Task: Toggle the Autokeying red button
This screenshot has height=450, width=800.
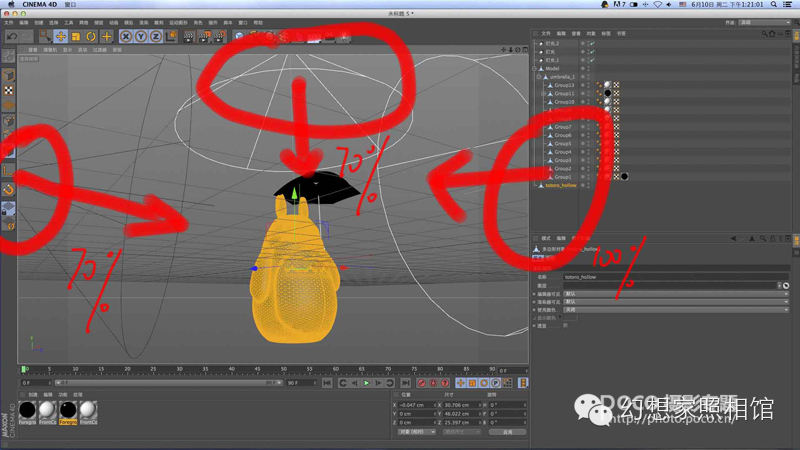Action: click(433, 383)
